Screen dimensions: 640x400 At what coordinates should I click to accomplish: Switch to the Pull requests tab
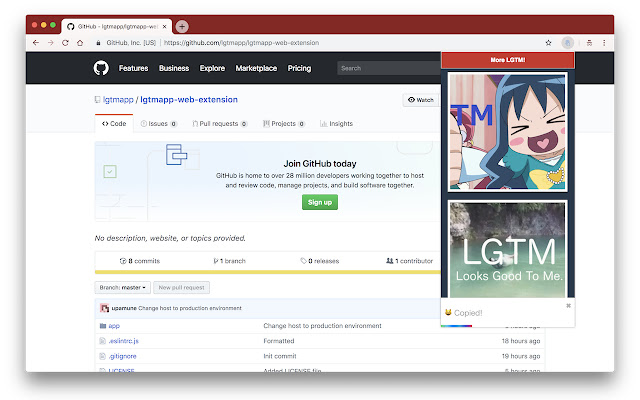220,124
